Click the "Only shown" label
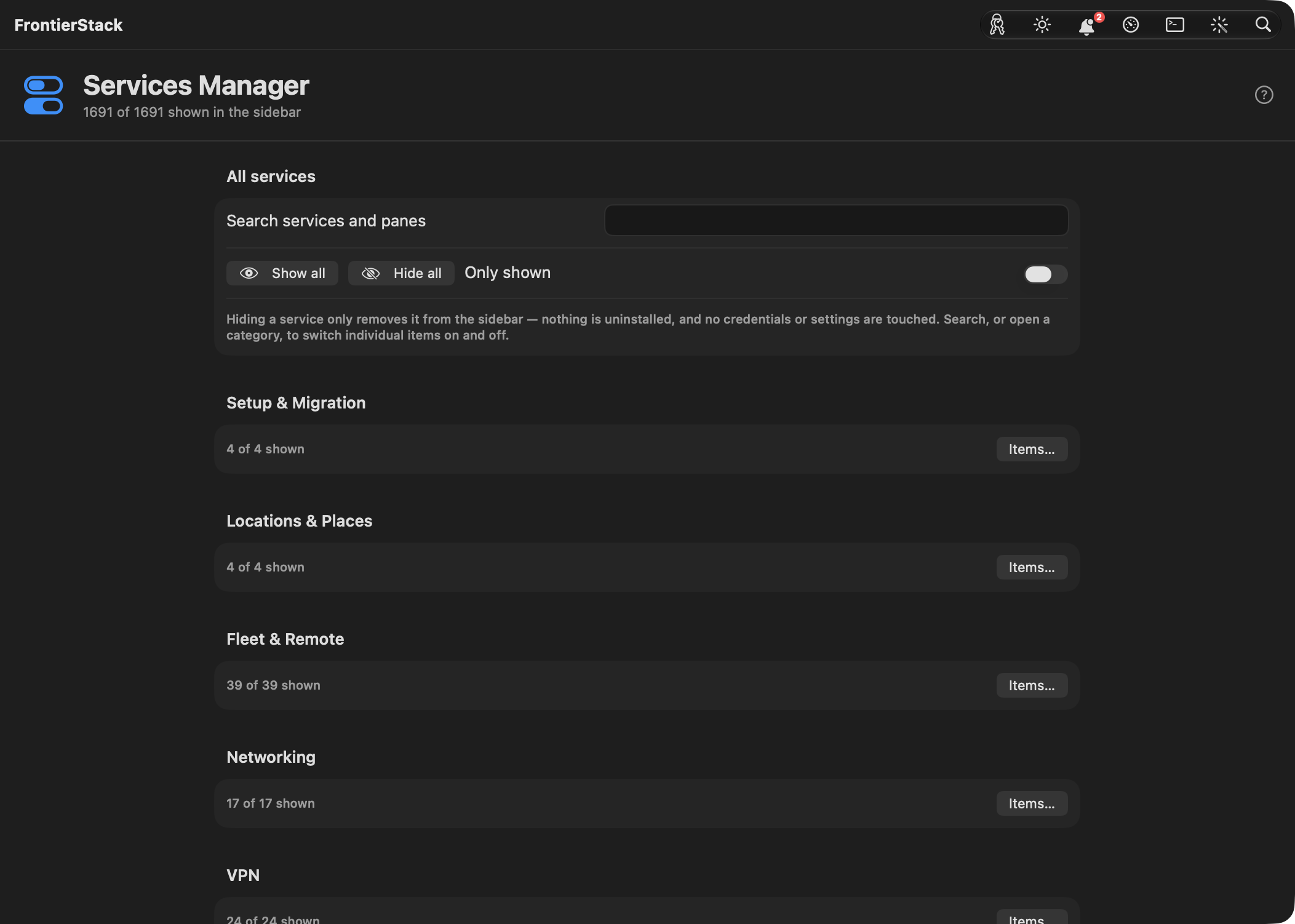This screenshot has height=924, width=1295. 508,273
